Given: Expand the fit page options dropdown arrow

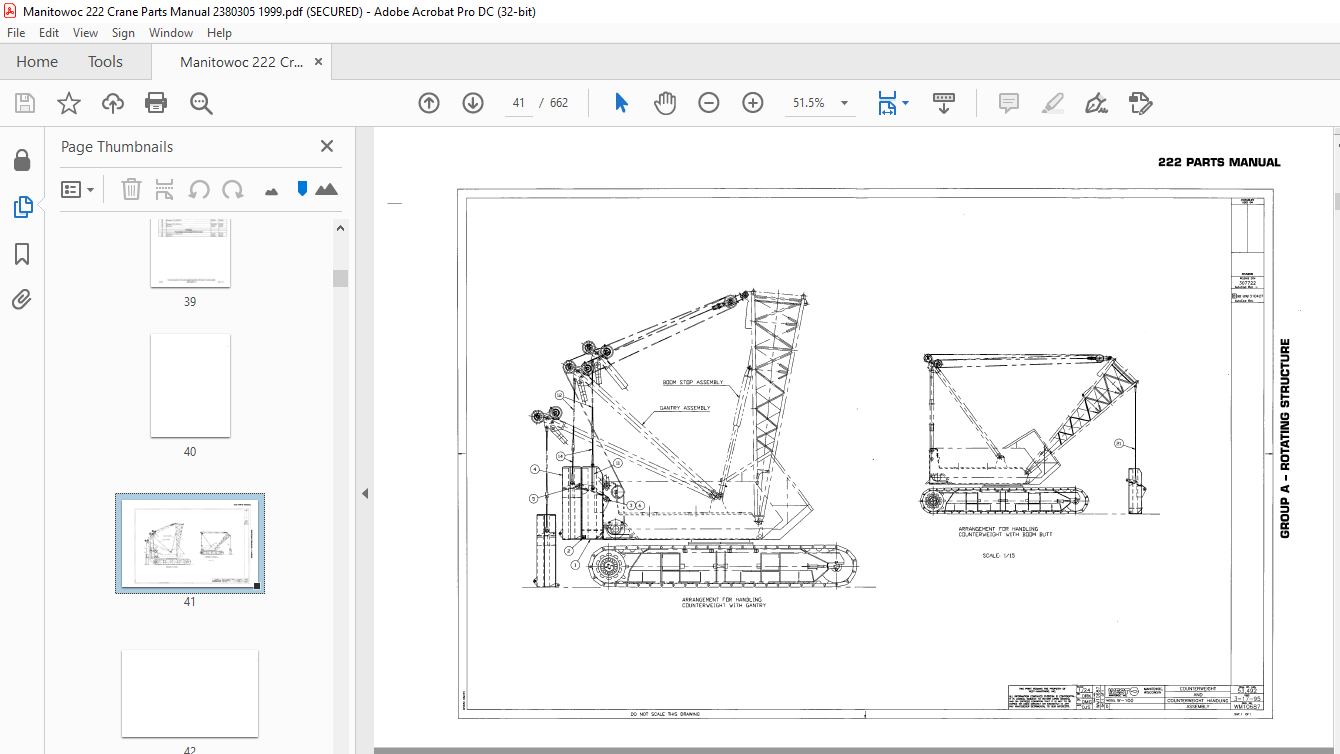Looking at the screenshot, I should click(906, 103).
